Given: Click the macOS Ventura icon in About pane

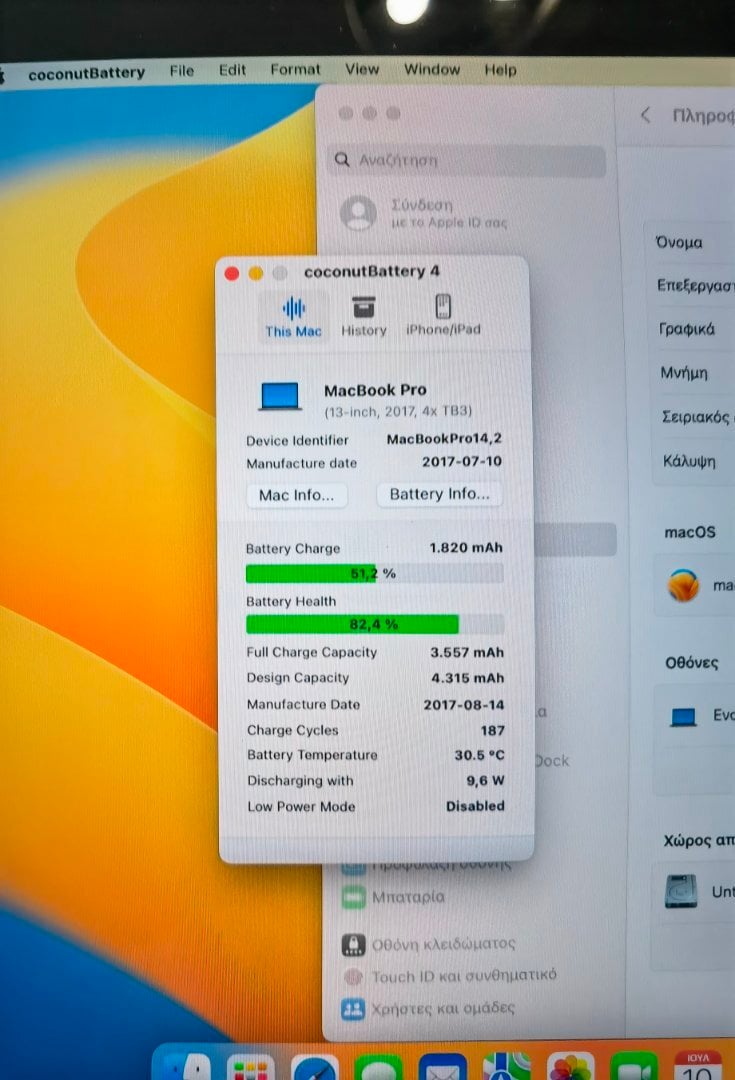Looking at the screenshot, I should 683,585.
